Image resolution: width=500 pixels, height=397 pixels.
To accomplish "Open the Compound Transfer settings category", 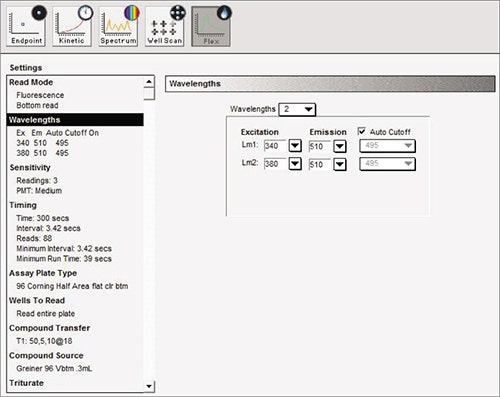I will pyautogui.click(x=50, y=328).
